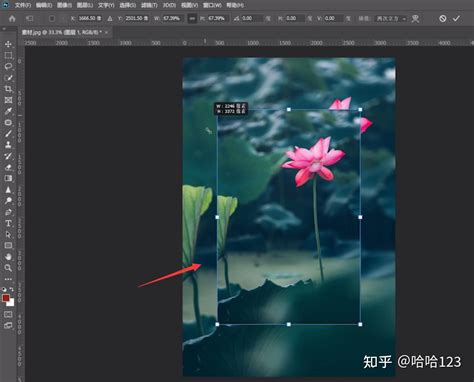The image size is (474, 382).
Task: Toggle the reference point checkbox
Action: pos(52,18)
